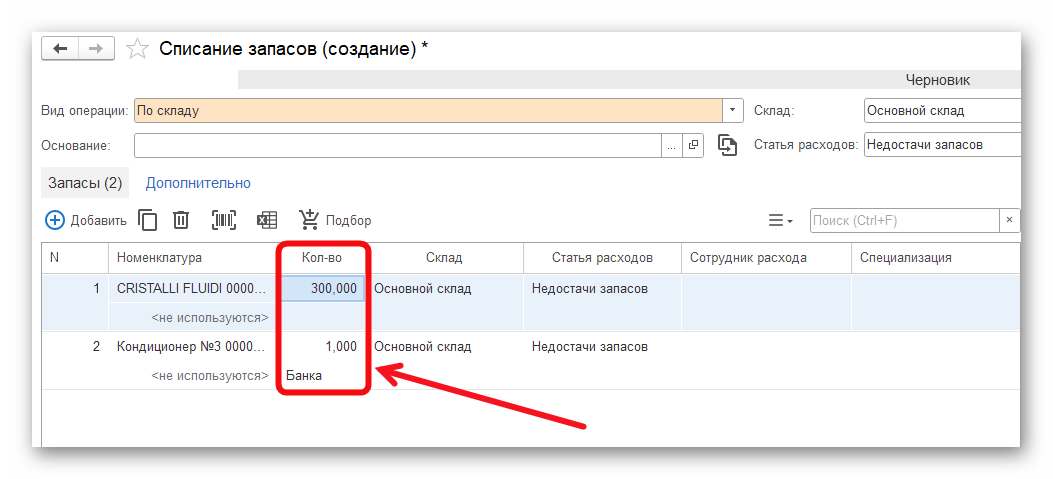1053x479 pixels.
Task: Load rows from Excel icon
Action: click(x=267, y=220)
